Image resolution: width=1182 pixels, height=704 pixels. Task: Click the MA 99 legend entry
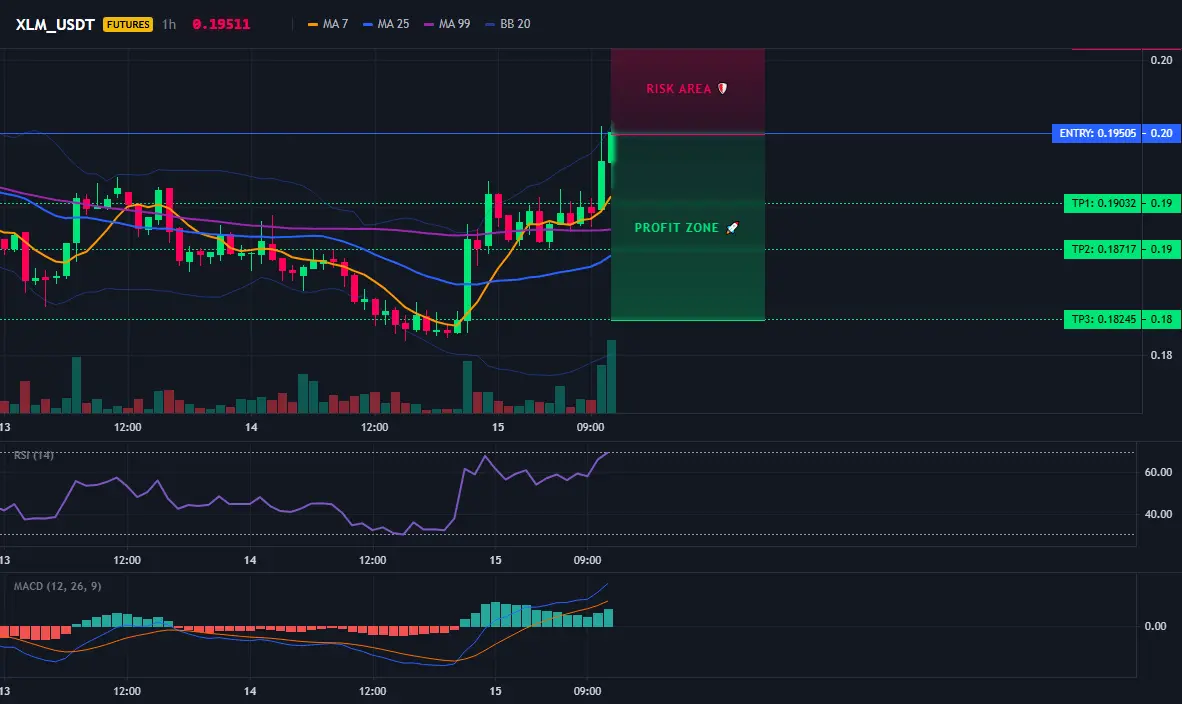pos(447,24)
